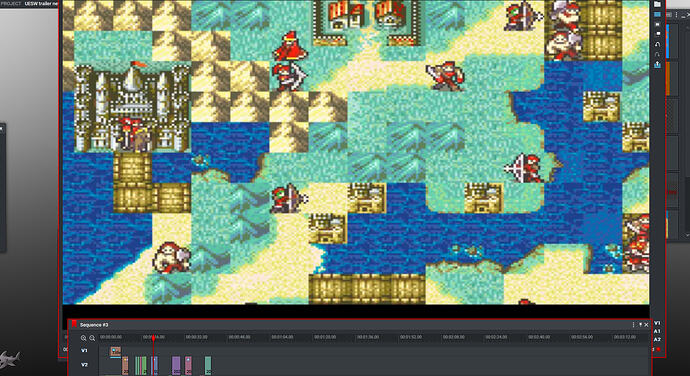Screen dimensions: 690x376
Task: Click the 00:02:08.00 timecode on ruler
Action: (454, 337)
